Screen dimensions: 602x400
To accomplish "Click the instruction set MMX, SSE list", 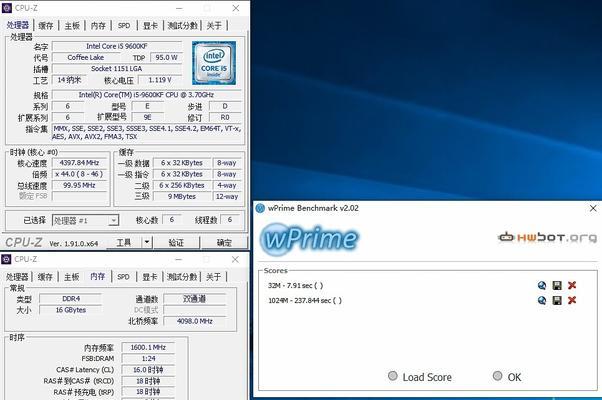I will [x=147, y=132].
